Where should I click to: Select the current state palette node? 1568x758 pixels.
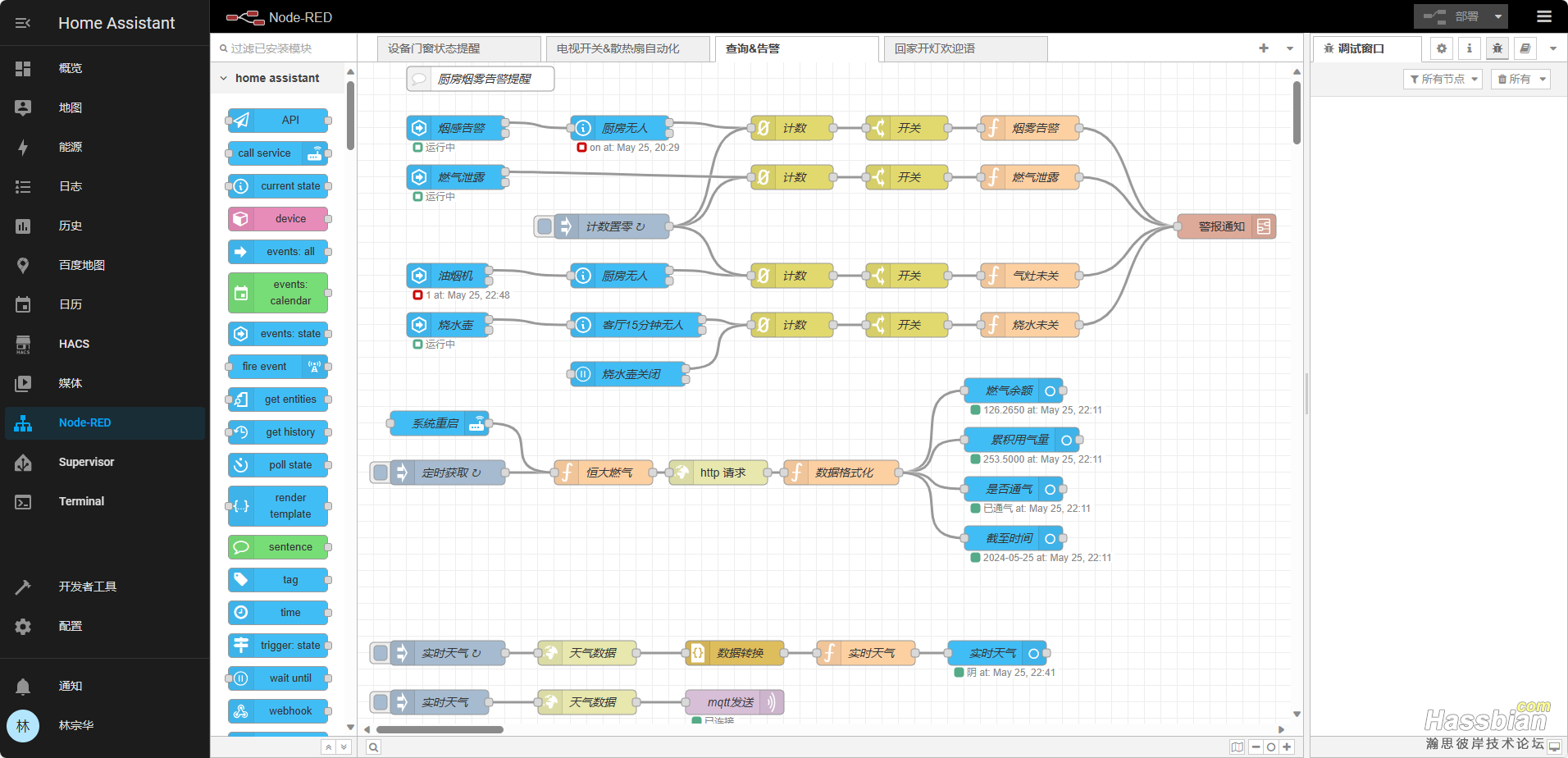pos(278,185)
